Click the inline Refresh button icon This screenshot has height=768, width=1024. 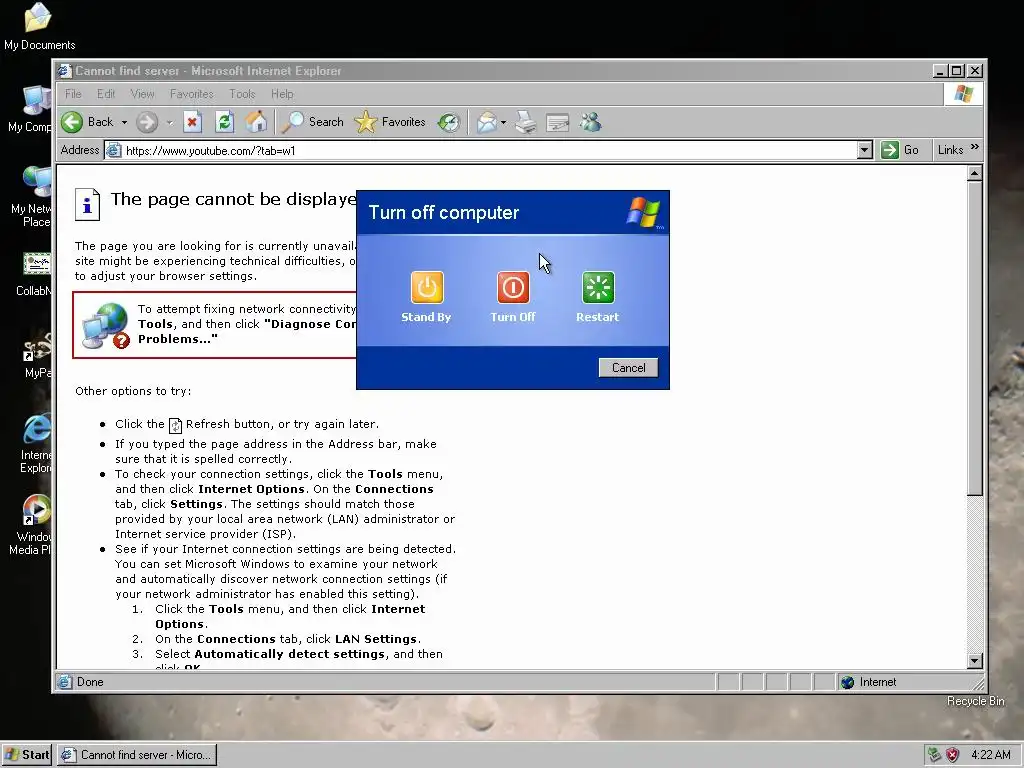175,426
